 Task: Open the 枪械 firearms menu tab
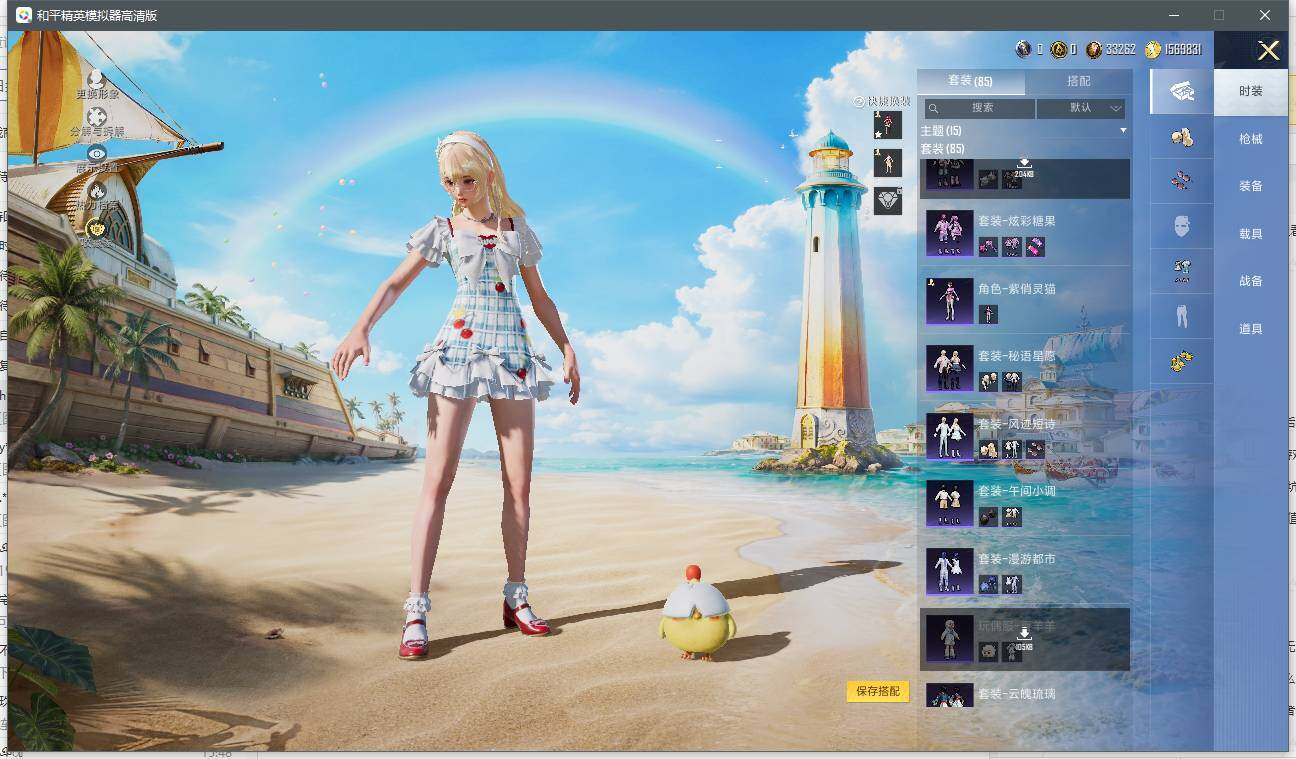pos(1251,139)
